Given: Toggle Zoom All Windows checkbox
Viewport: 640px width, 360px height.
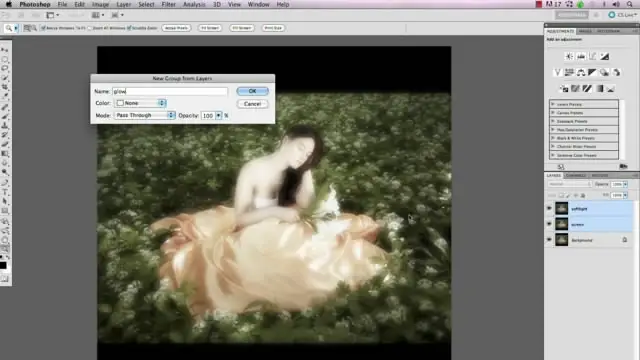Looking at the screenshot, I should coord(90,28).
